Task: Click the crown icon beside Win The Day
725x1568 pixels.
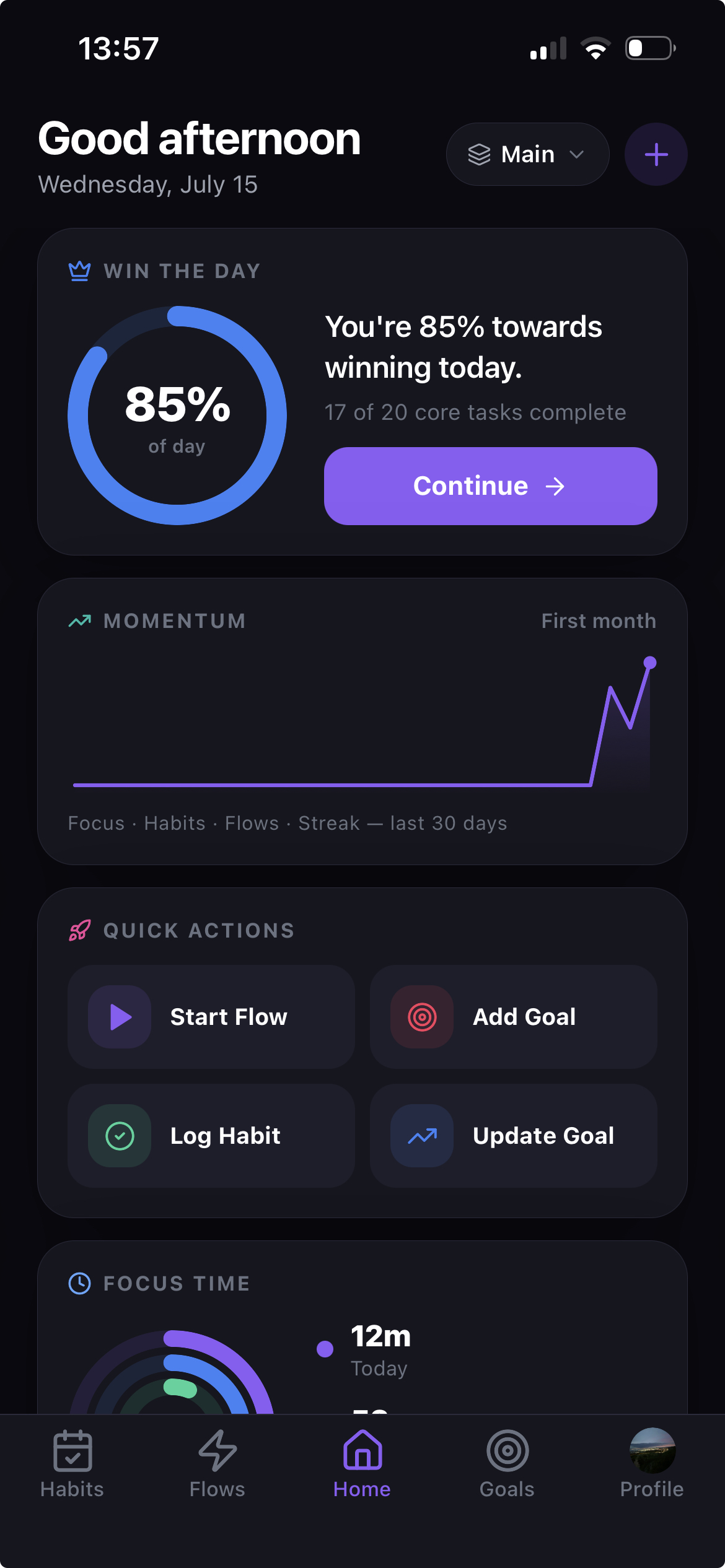Action: [79, 271]
